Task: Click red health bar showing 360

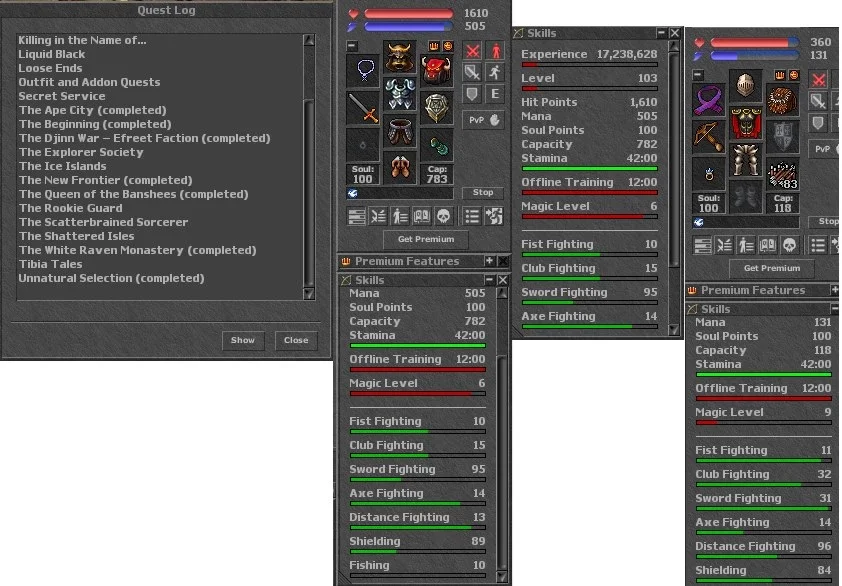Action: pos(754,42)
